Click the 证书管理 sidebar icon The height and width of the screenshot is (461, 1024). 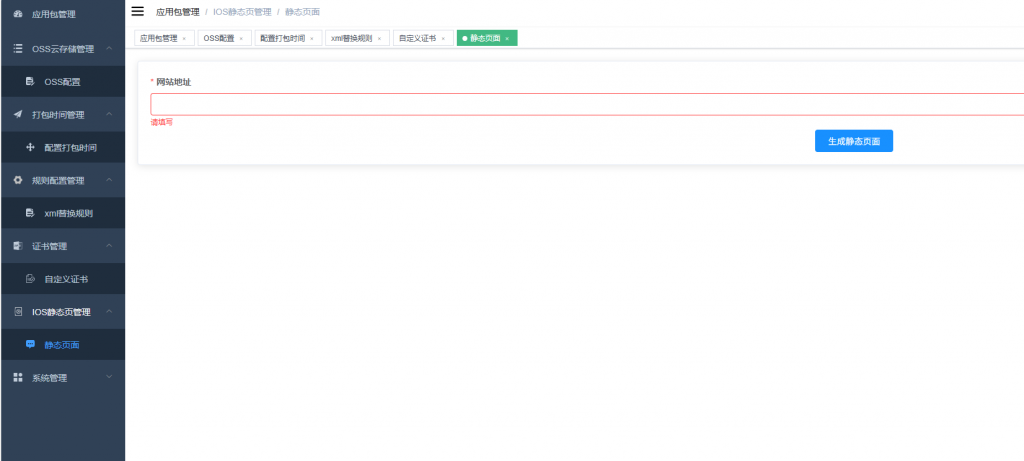click(x=18, y=246)
